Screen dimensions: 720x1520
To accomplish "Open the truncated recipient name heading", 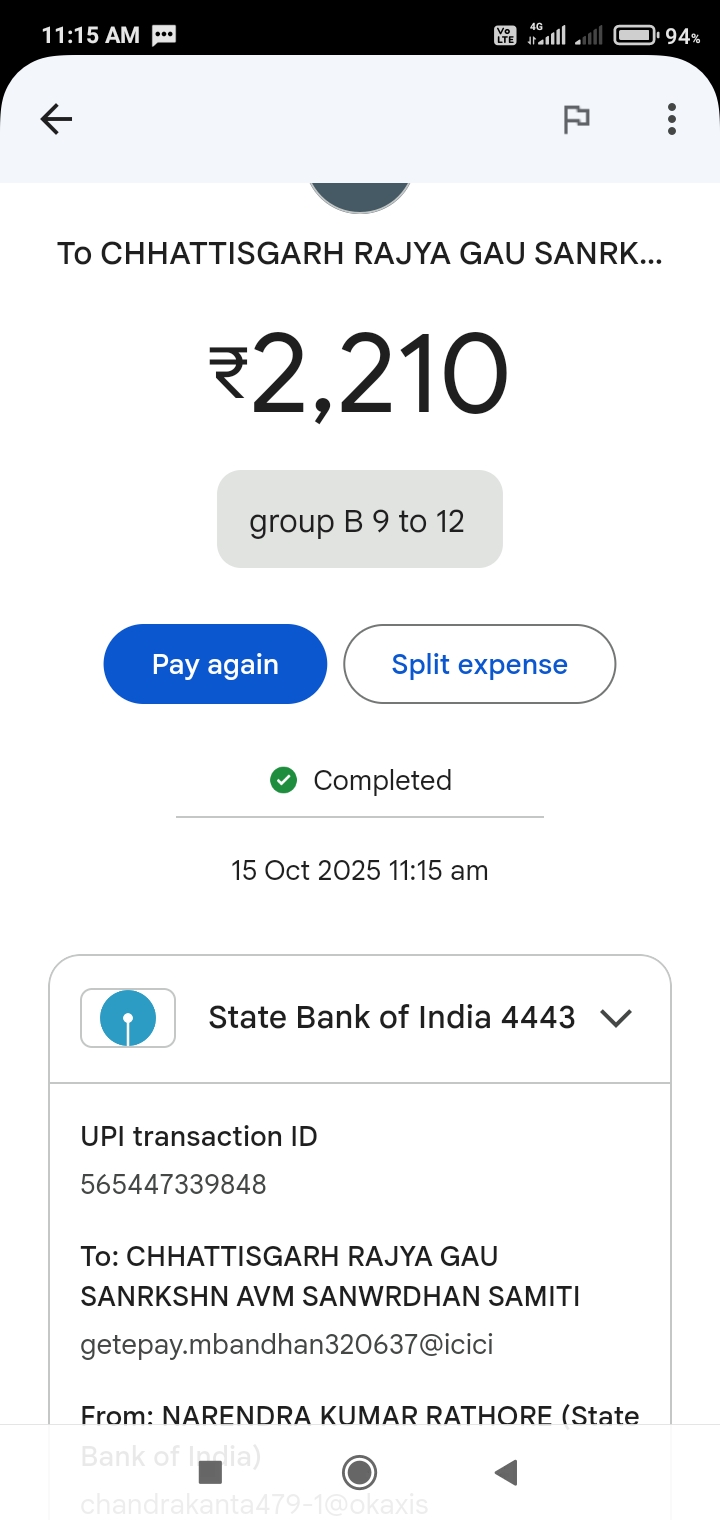I will click(x=359, y=254).
